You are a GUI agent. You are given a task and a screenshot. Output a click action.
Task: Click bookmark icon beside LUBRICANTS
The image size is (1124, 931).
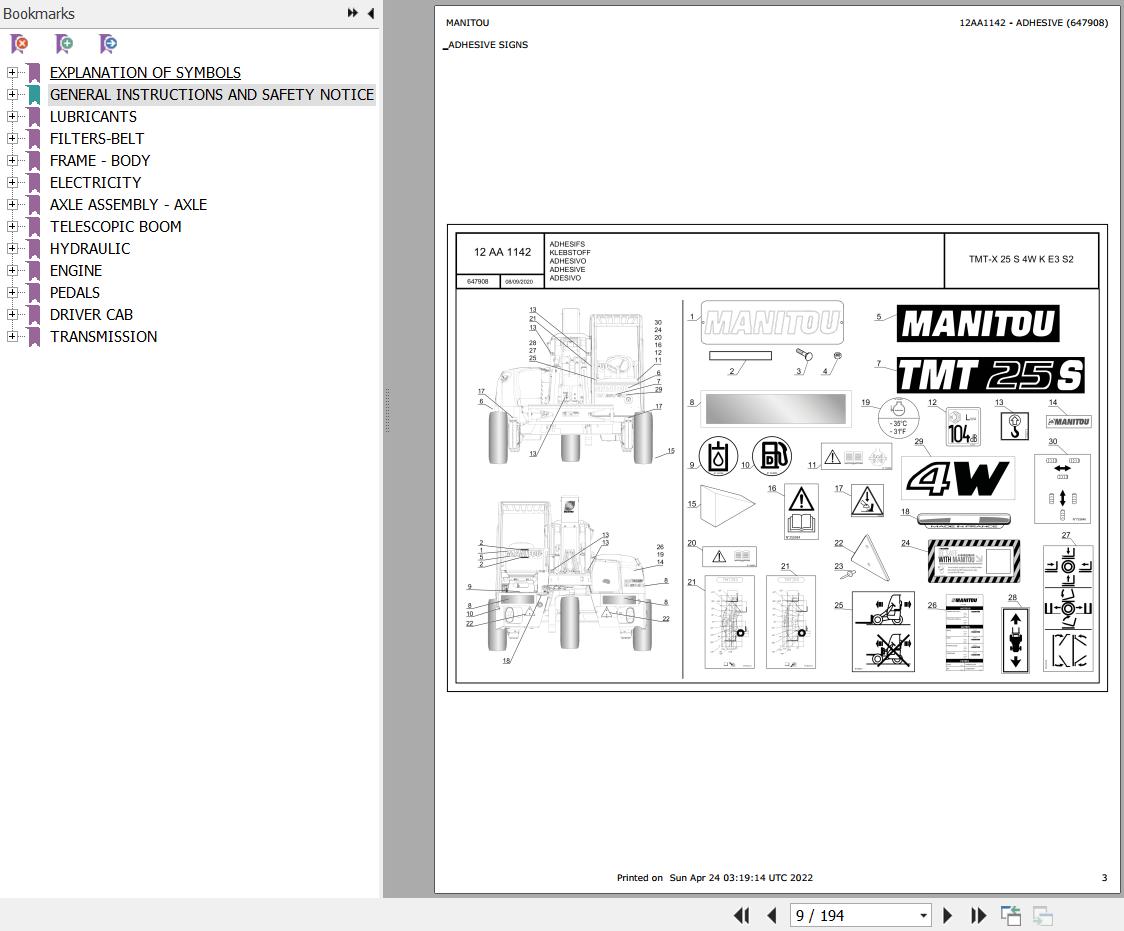pos(34,117)
